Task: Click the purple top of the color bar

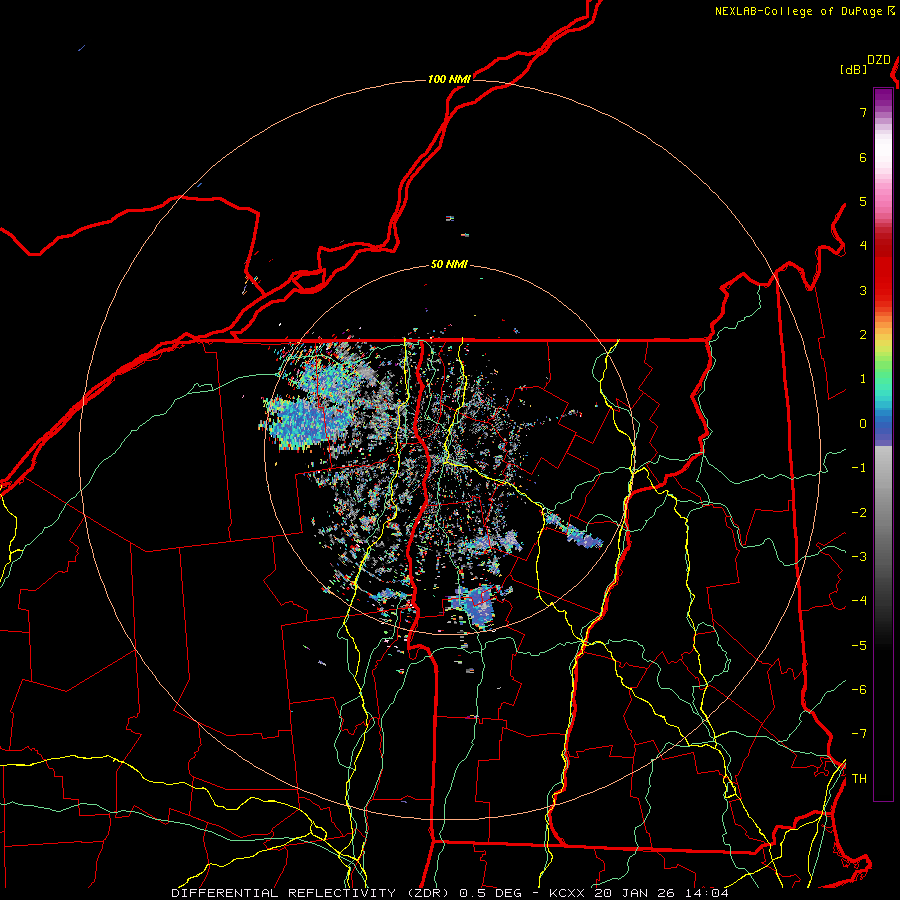Action: tap(883, 98)
